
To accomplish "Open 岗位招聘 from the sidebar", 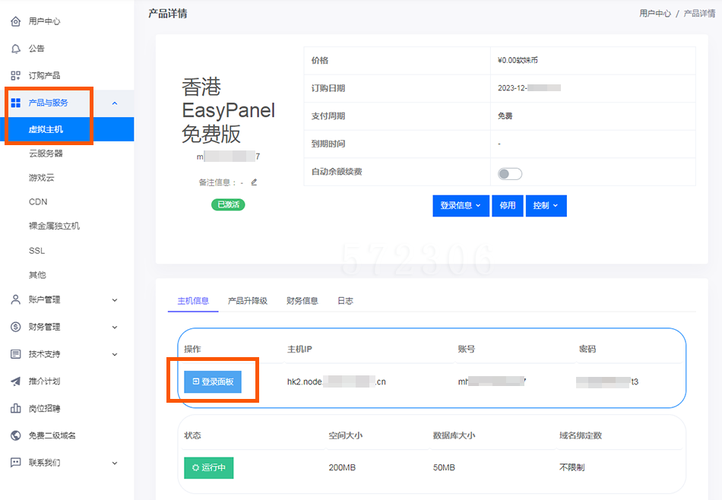I will tap(44, 408).
